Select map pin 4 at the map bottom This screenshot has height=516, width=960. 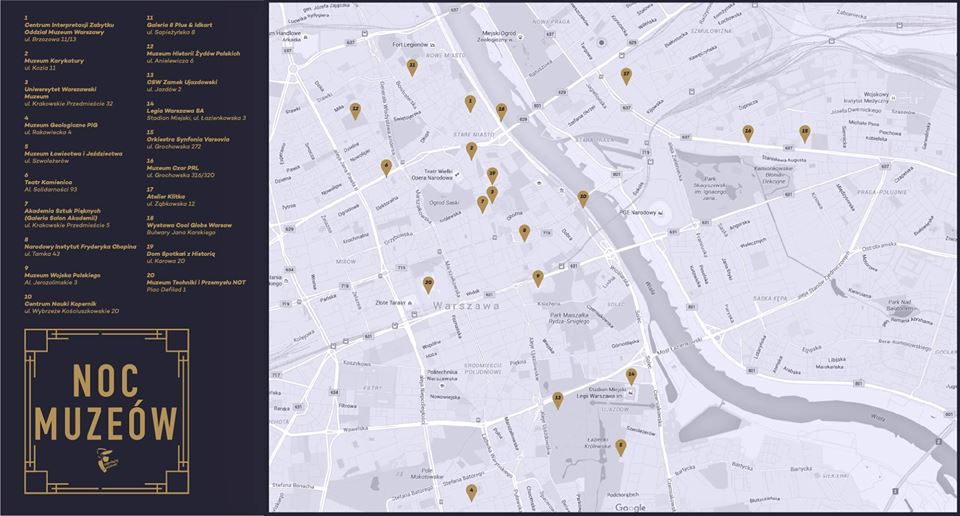471,492
